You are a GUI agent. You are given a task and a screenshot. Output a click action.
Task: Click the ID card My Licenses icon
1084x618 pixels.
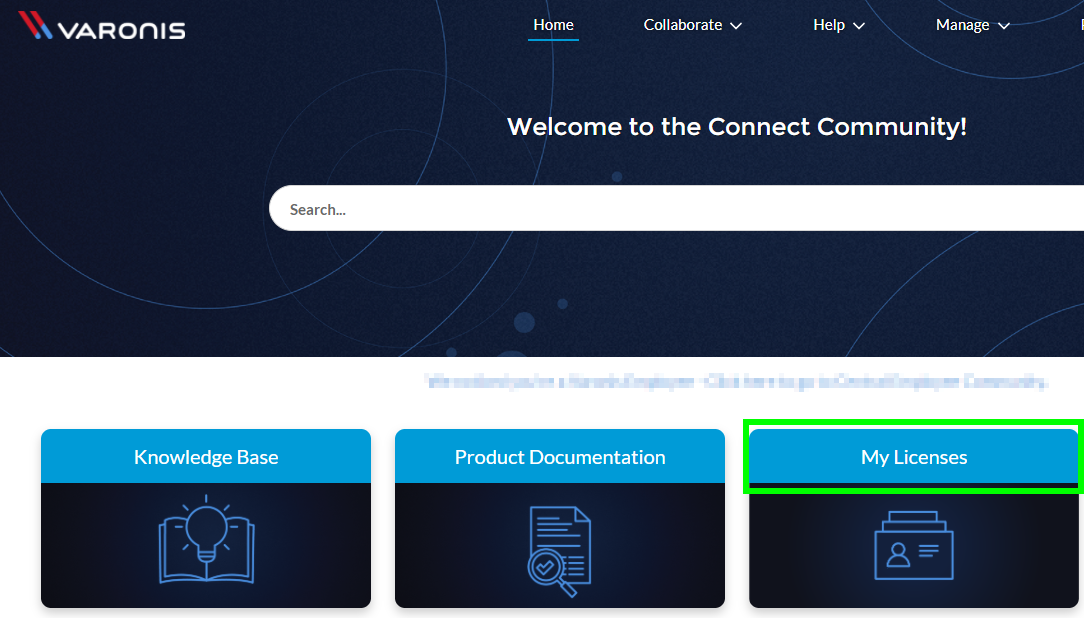click(914, 546)
